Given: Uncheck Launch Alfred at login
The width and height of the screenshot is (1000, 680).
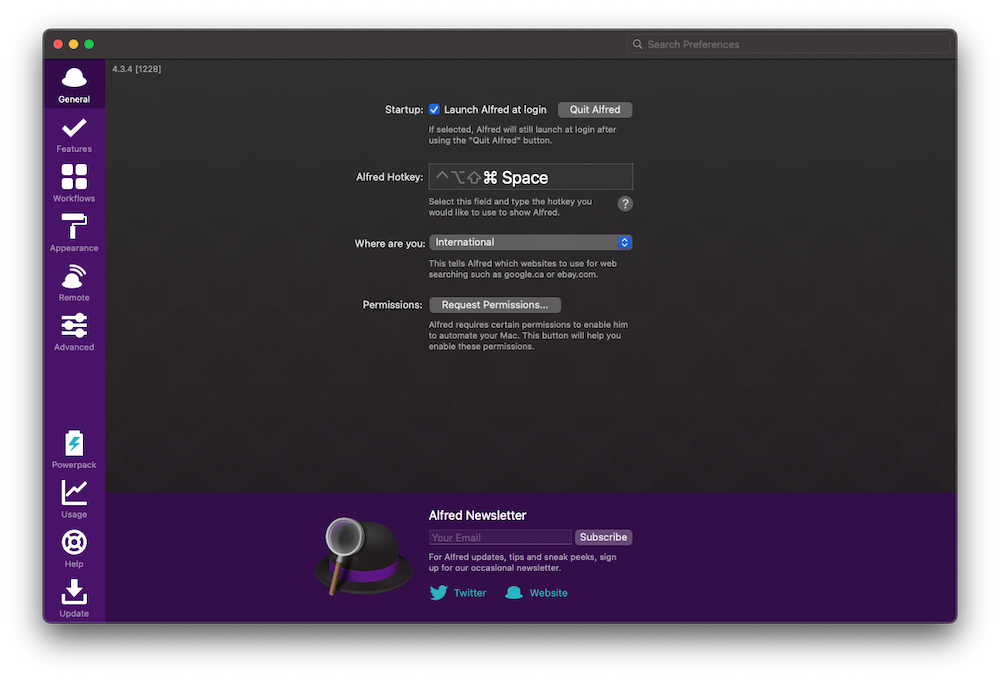Looking at the screenshot, I should 435,110.
